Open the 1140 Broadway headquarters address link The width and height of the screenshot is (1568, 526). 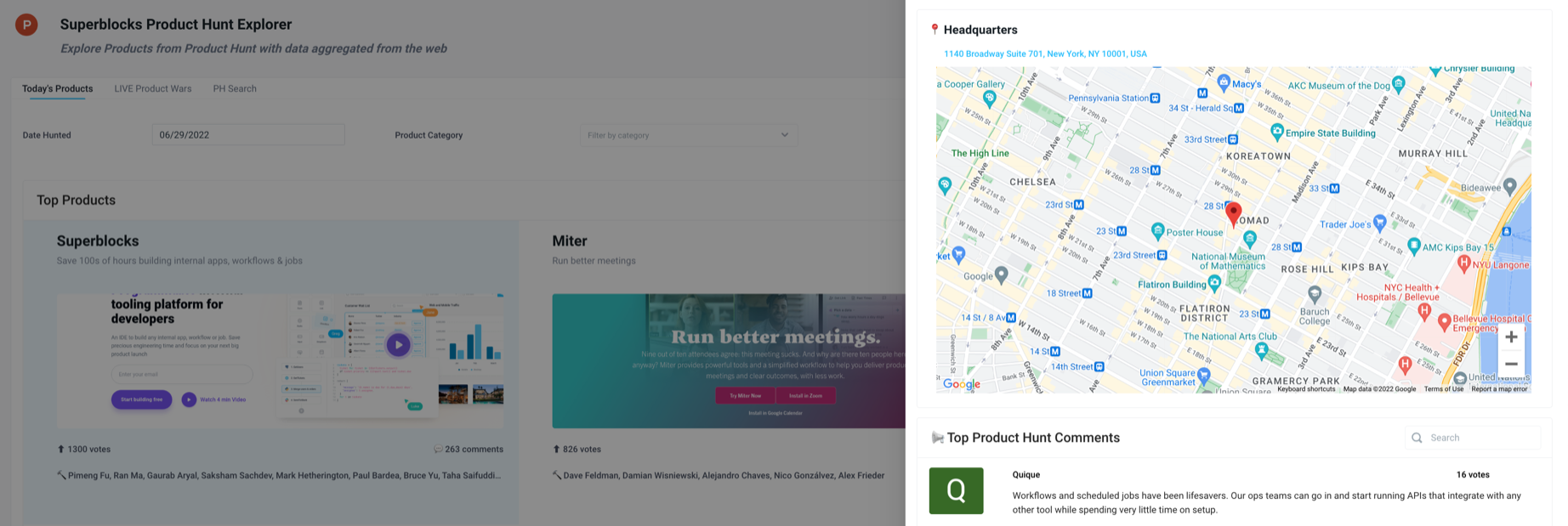point(1045,54)
